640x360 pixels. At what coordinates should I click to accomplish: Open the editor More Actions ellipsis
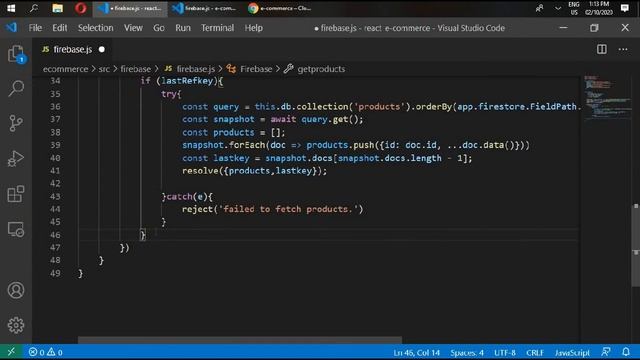point(623,49)
